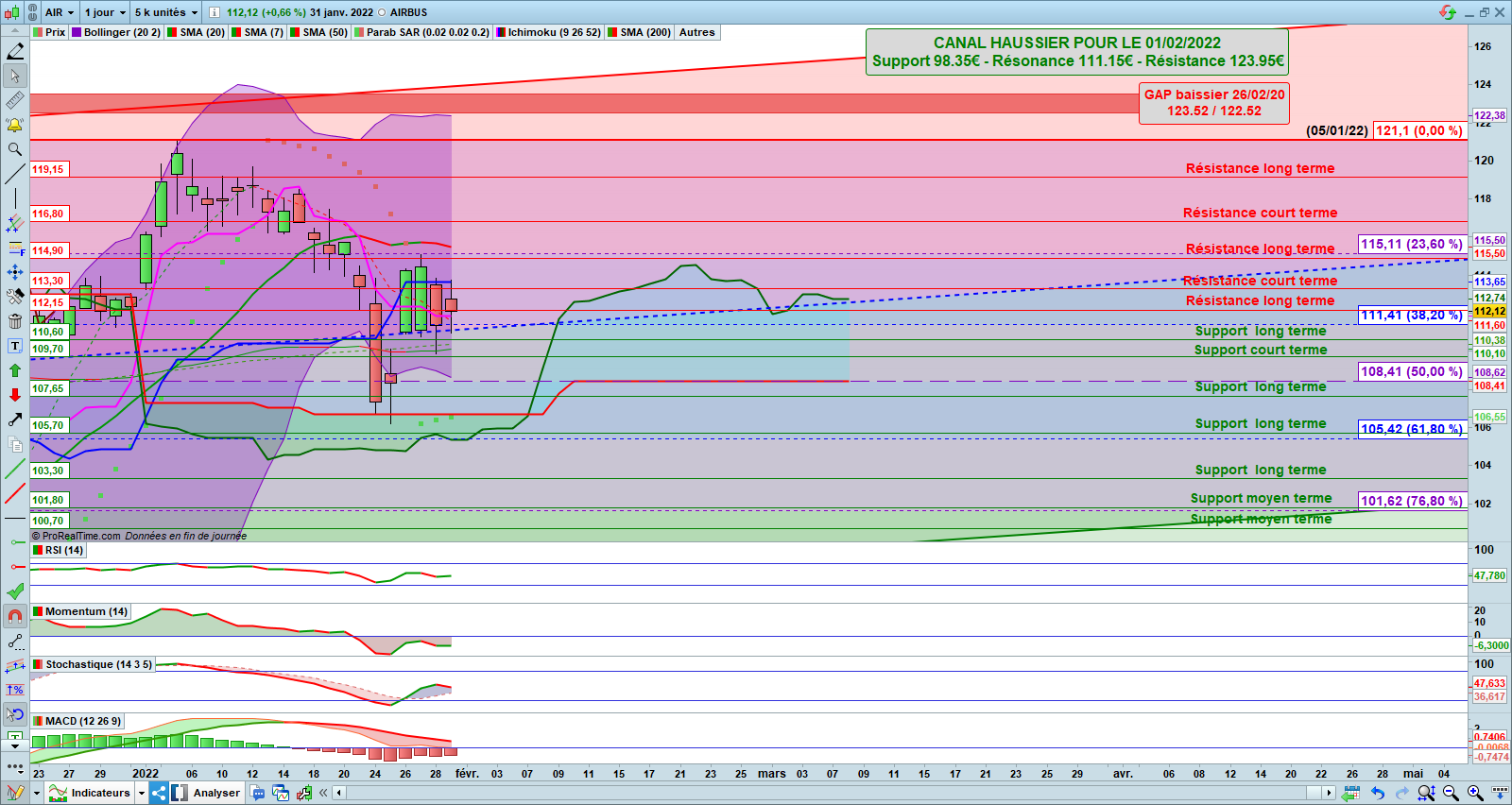This screenshot has width=1512, height=805.
Task: Draw with the green trend line tool
Action: [15, 469]
